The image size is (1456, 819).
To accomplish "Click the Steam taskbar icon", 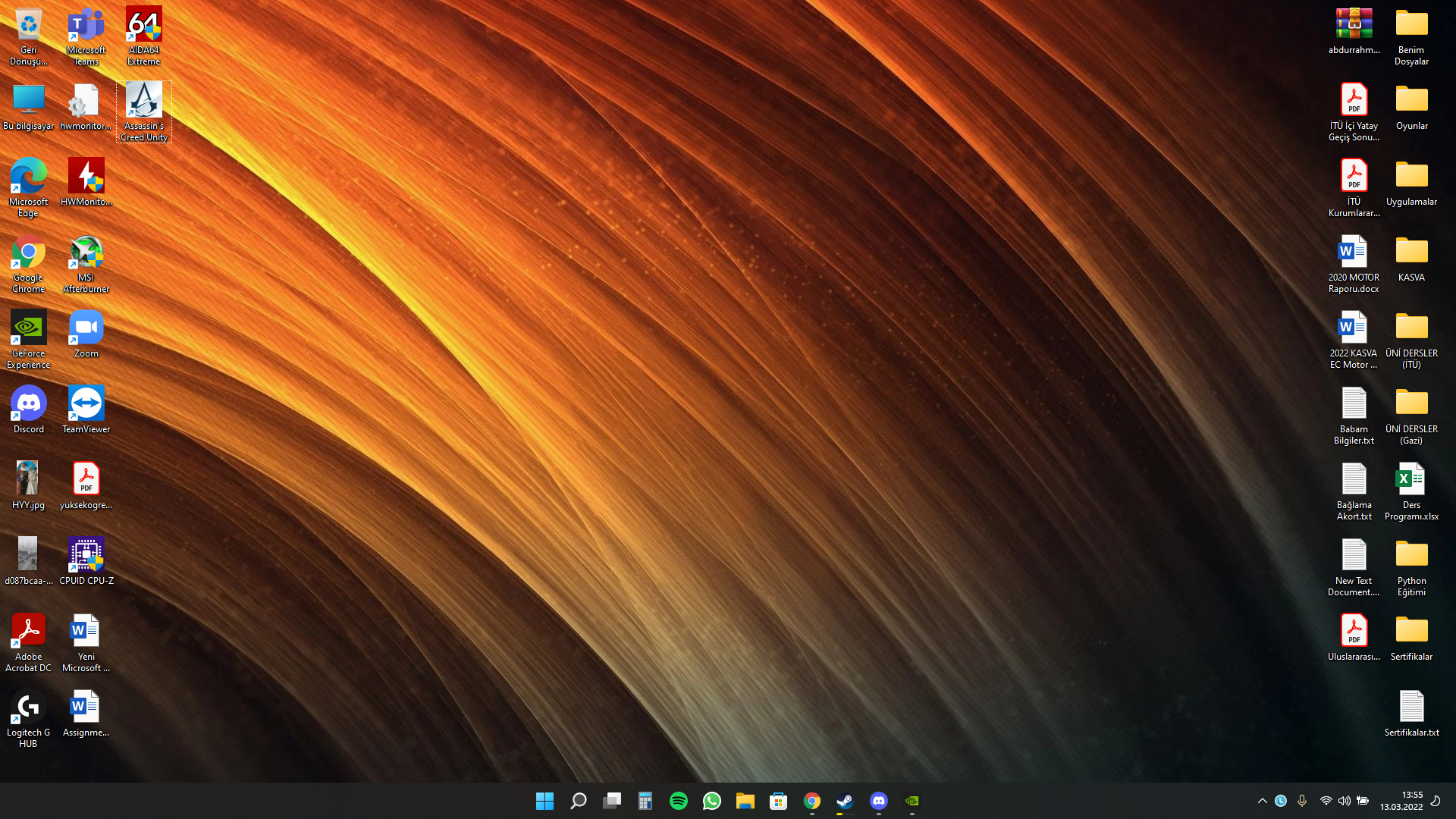I will click(x=845, y=801).
